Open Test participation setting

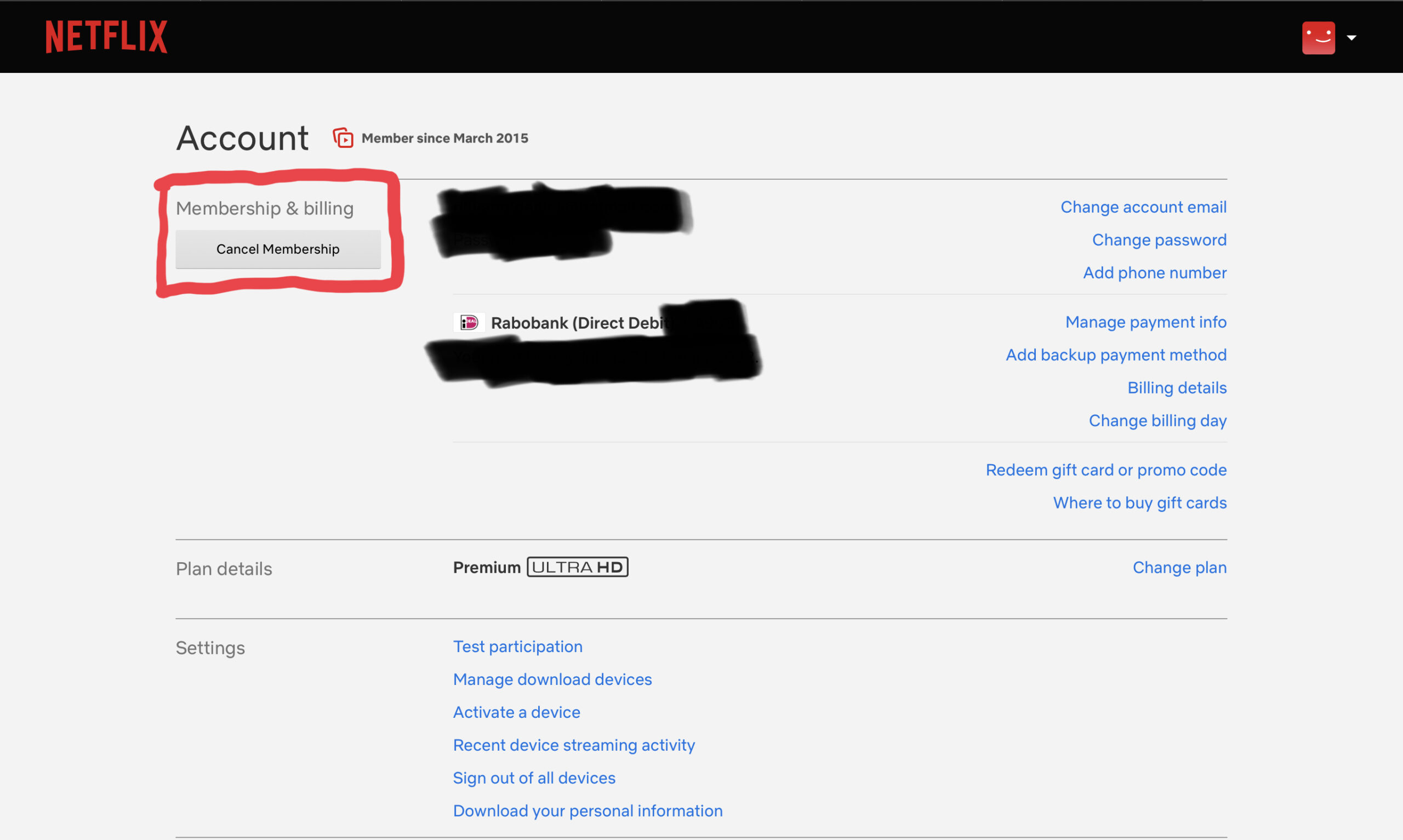click(517, 647)
